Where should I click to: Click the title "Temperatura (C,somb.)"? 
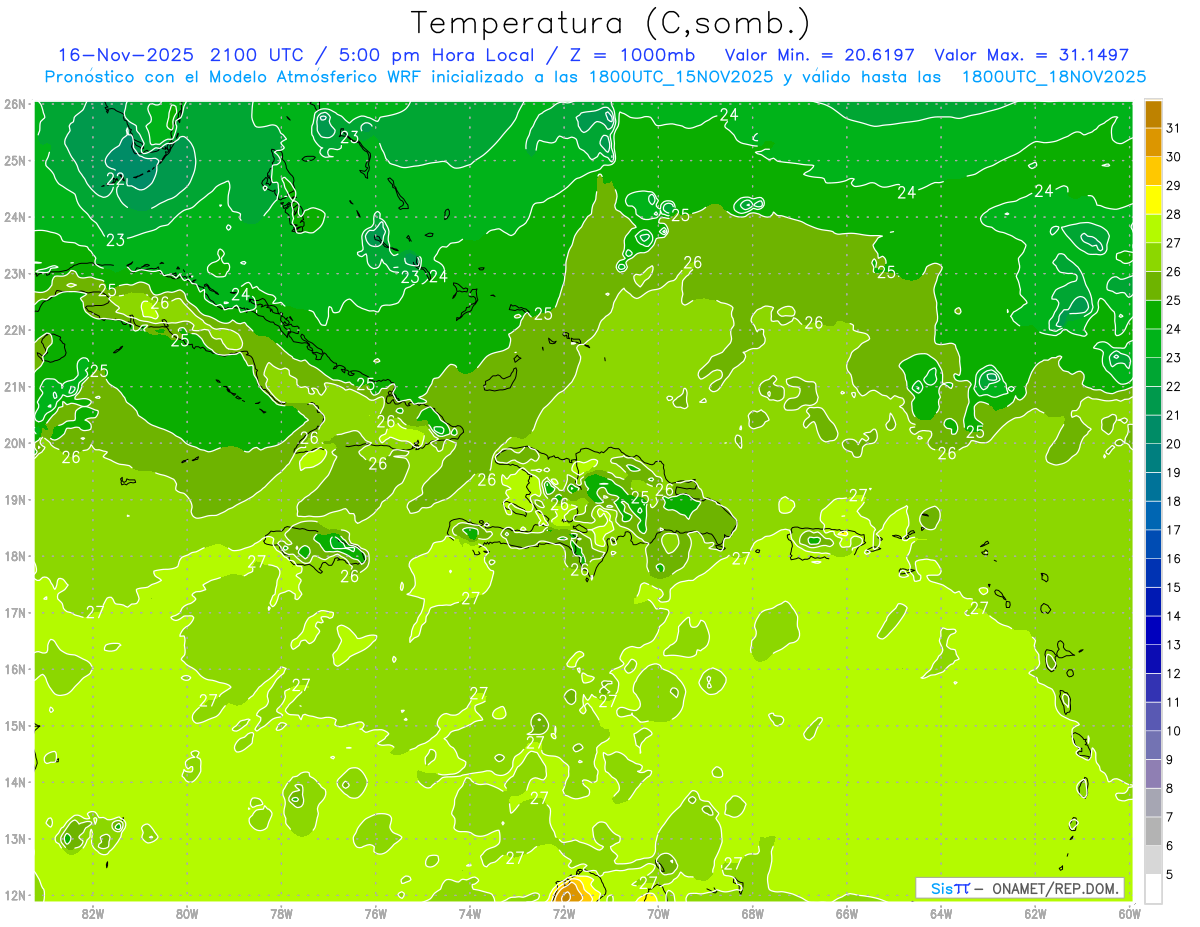click(x=611, y=23)
